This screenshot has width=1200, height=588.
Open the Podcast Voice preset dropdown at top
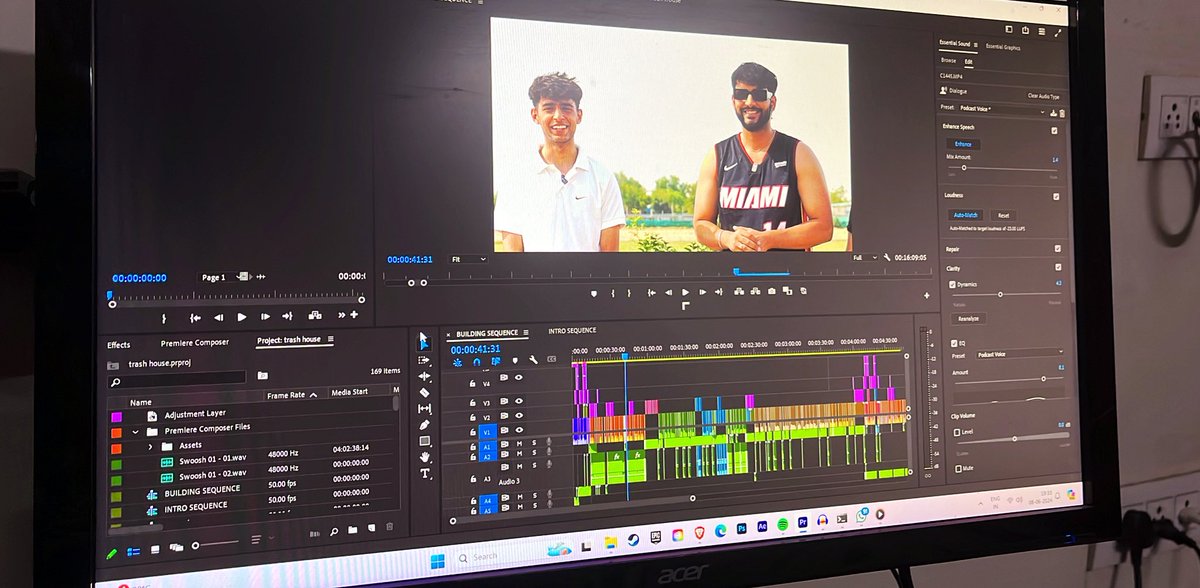click(1001, 109)
